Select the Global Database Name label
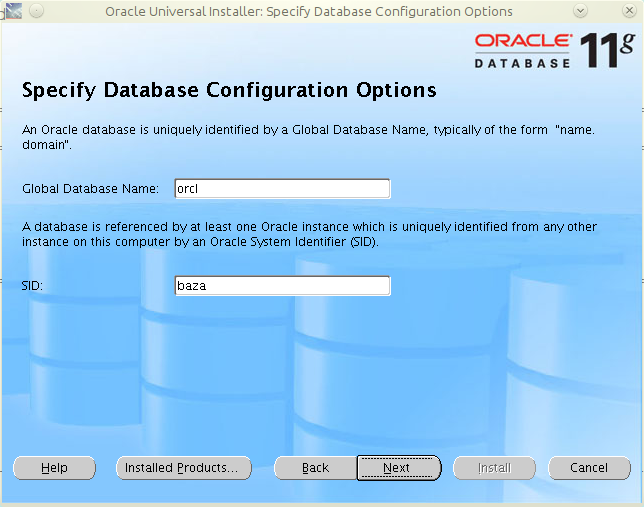644x507 pixels. tap(90, 189)
